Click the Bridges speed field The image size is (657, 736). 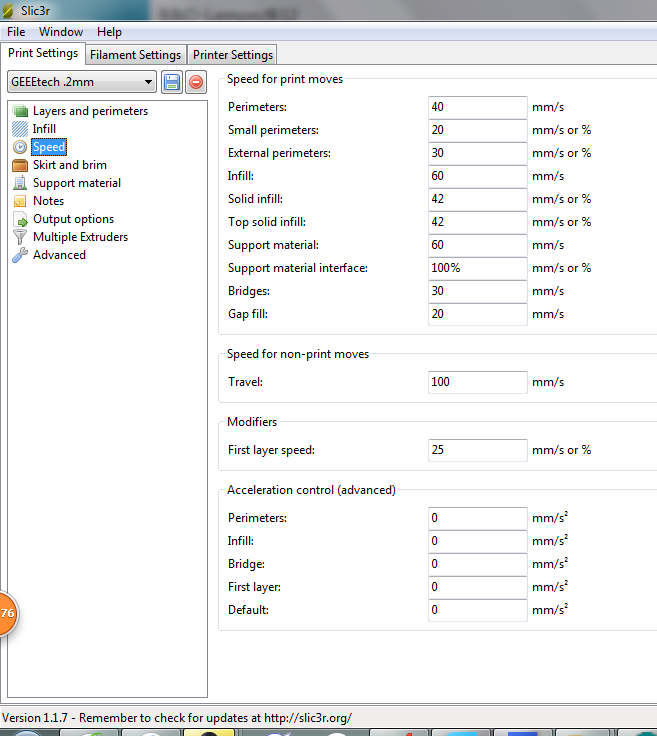(x=478, y=291)
